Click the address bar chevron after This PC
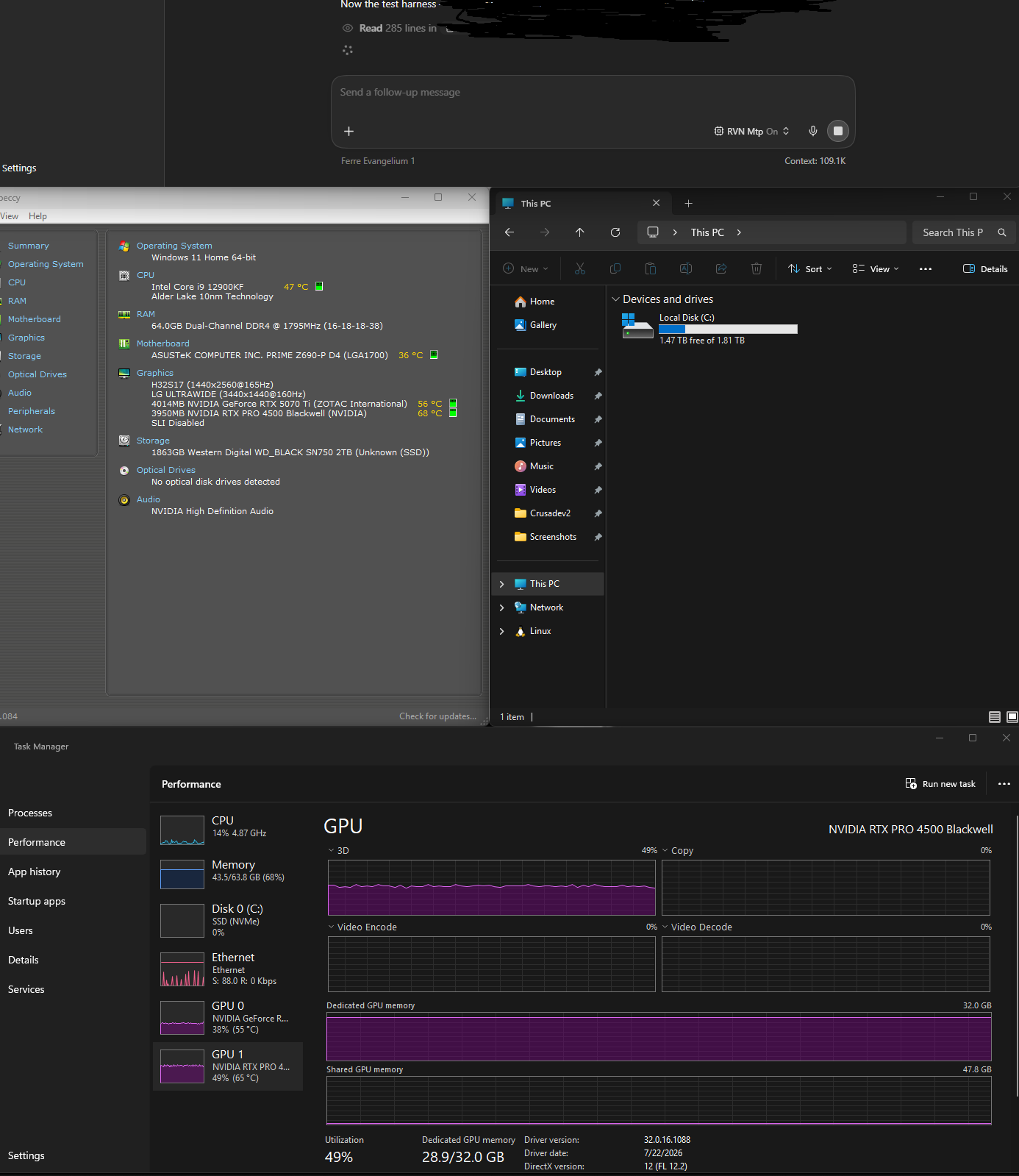 [x=739, y=232]
